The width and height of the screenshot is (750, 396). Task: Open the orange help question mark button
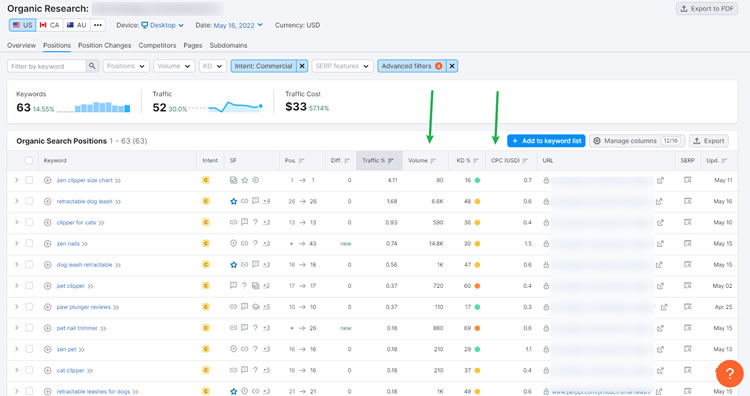pos(729,374)
